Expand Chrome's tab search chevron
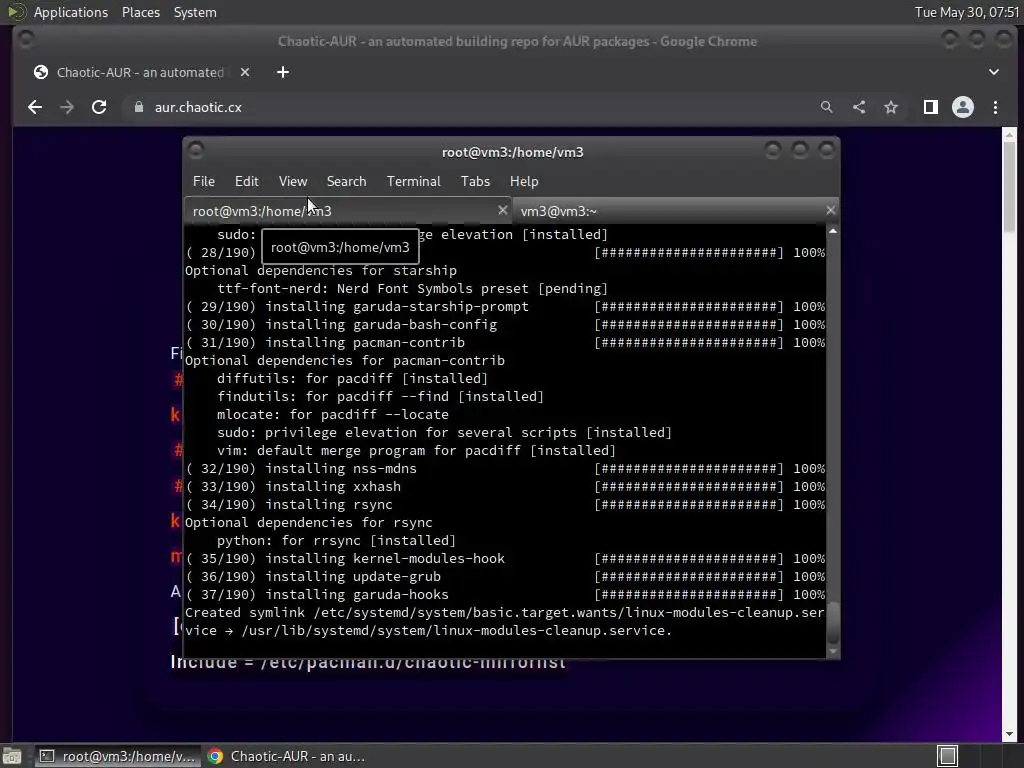 [x=993, y=72]
